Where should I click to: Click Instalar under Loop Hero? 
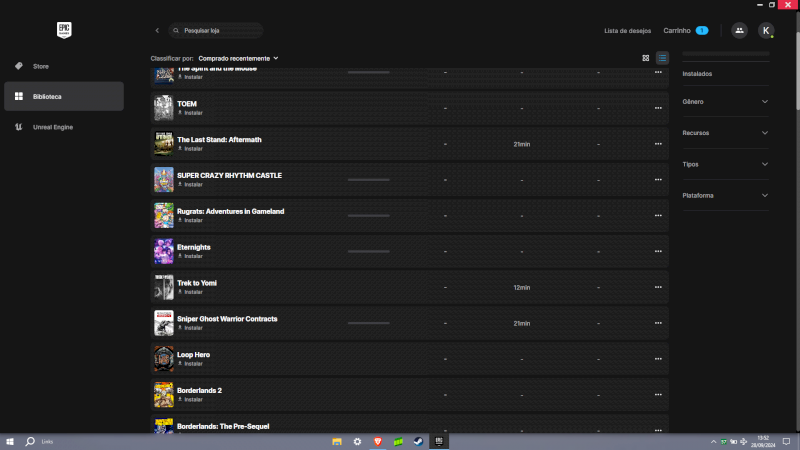coord(190,364)
